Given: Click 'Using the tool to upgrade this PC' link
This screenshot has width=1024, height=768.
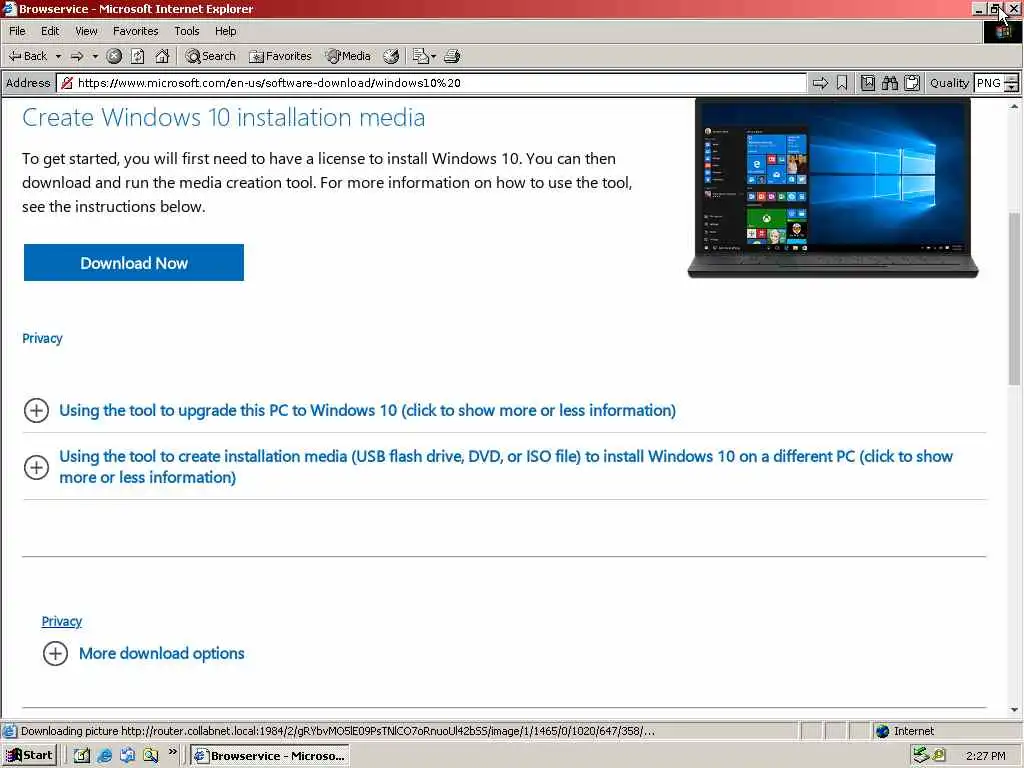Looking at the screenshot, I should [368, 411].
